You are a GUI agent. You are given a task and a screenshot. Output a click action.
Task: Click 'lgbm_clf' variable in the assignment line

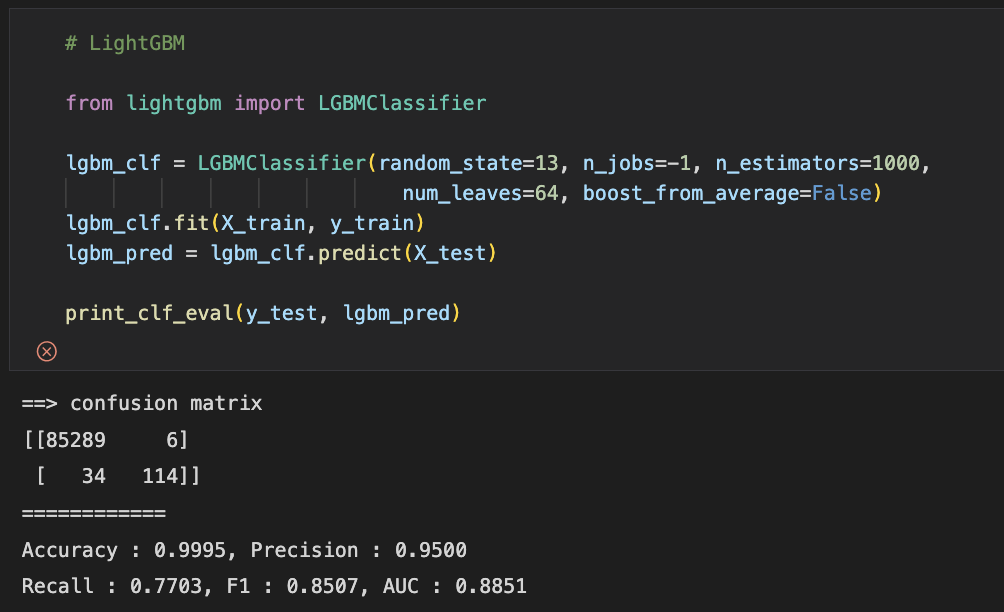coord(113,164)
